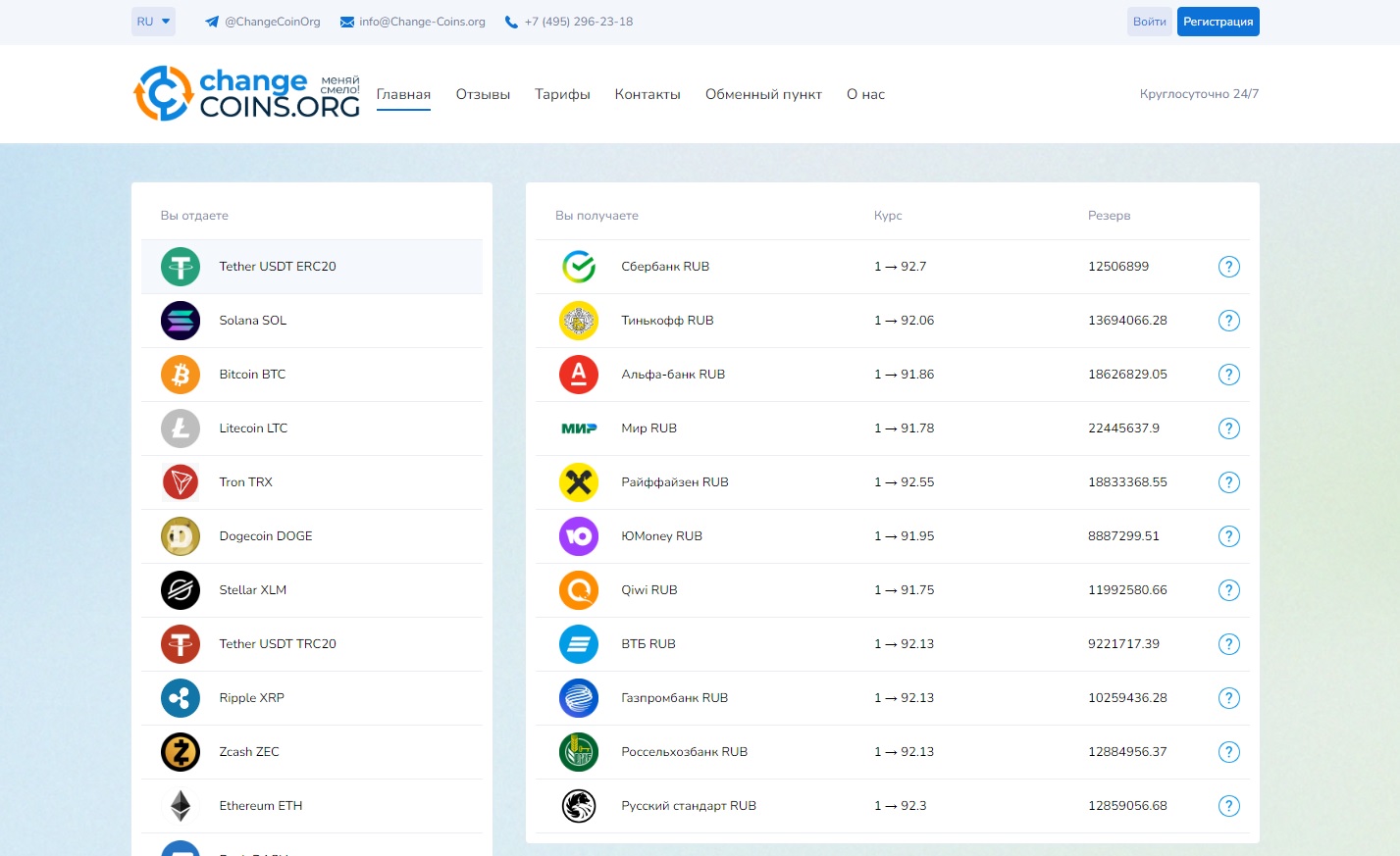Select the Tether USDT ERC20 coin icon
Screen dimensions: 1400x856
tap(181, 267)
